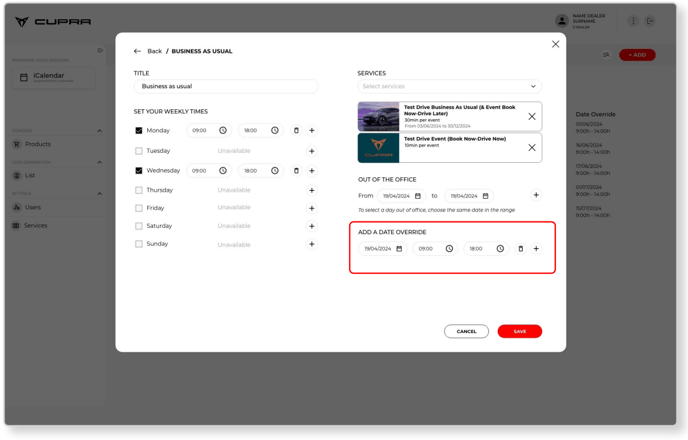Screen dimensions: 688x440
Task: Open clock picker for date override end time
Action: [x=500, y=249]
